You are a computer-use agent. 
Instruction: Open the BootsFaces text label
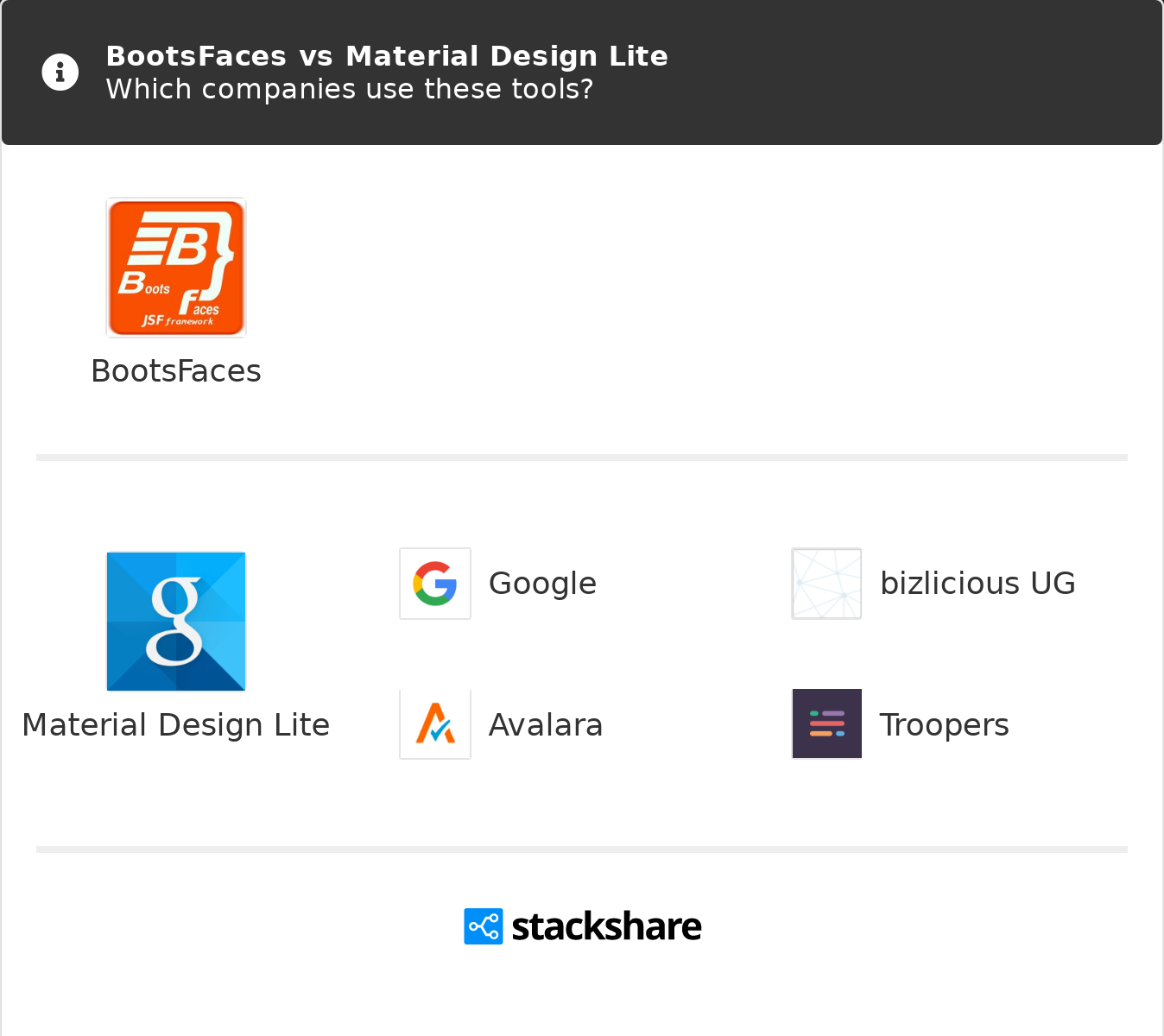[176, 371]
